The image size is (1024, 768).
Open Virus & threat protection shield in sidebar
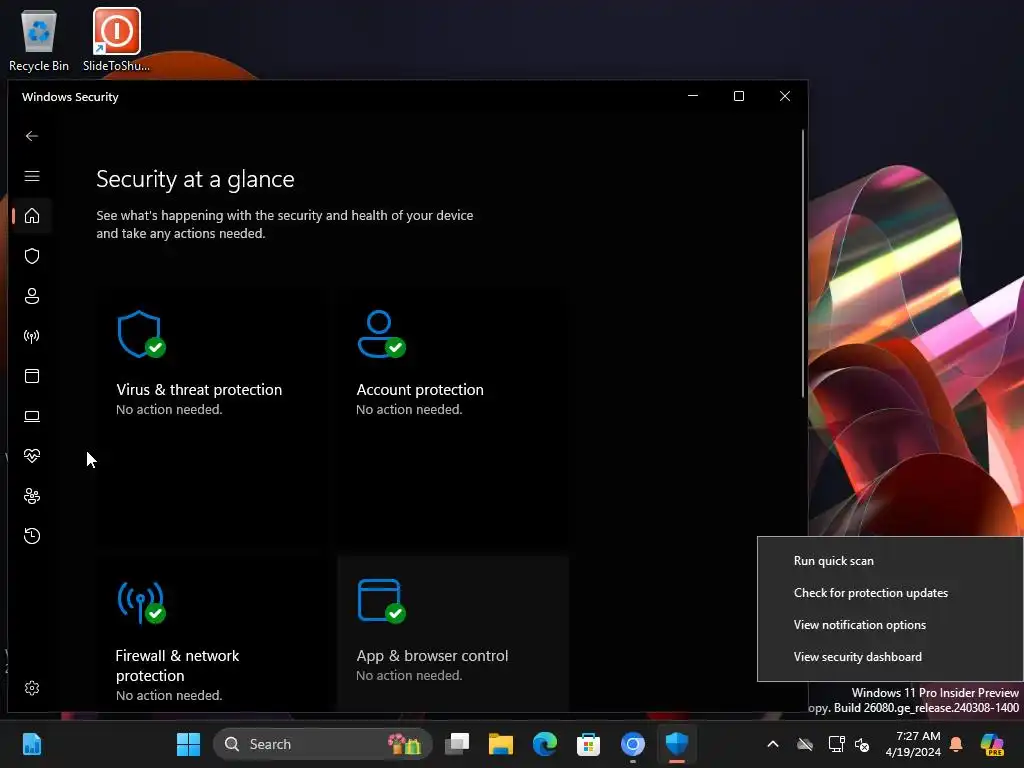(31, 256)
